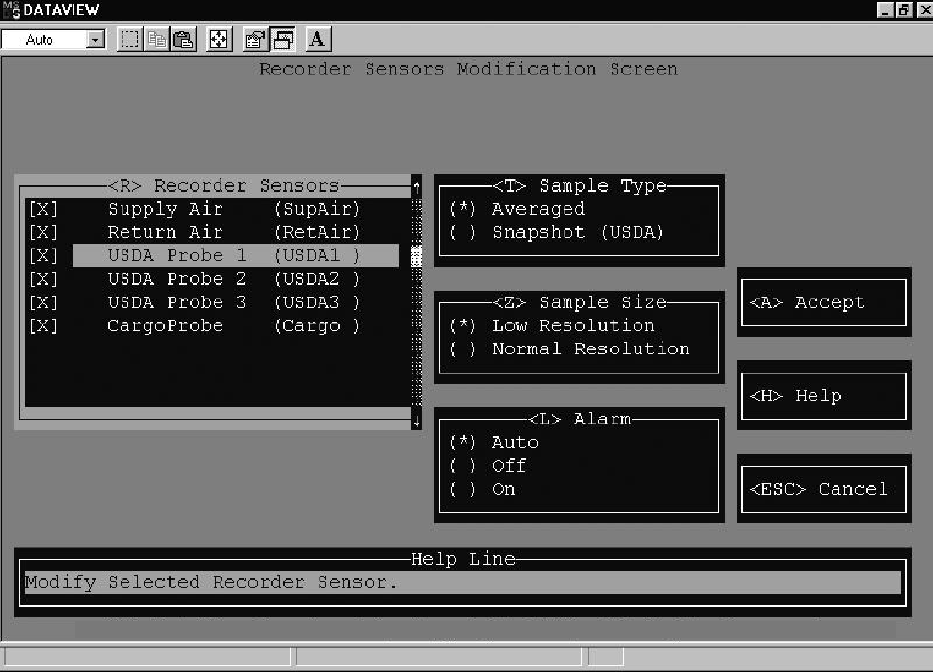The height and width of the screenshot is (672, 933).
Task: Toggle the Full screen toolbar icon
Action: [219, 40]
